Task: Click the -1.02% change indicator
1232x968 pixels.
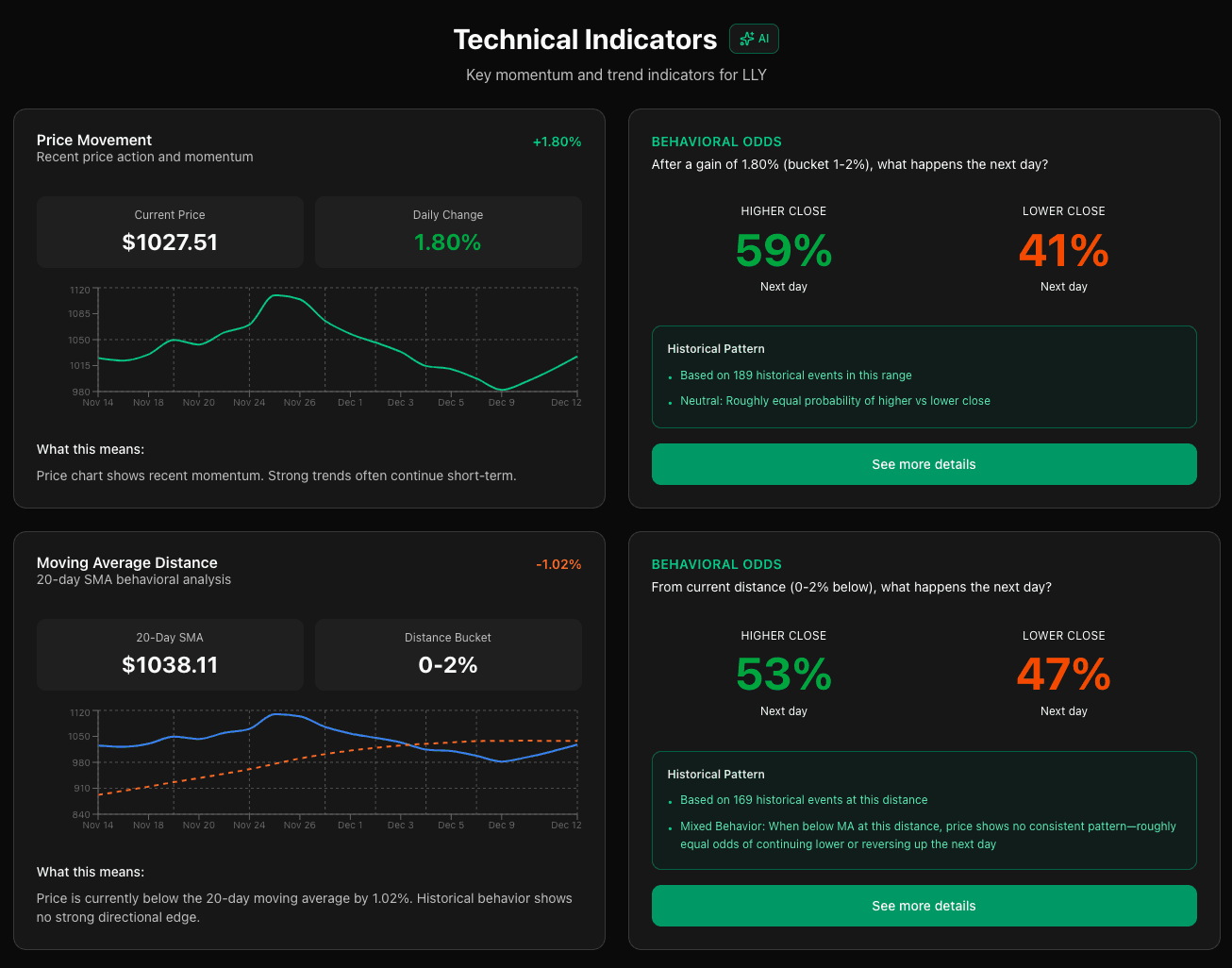Action: coord(558,563)
